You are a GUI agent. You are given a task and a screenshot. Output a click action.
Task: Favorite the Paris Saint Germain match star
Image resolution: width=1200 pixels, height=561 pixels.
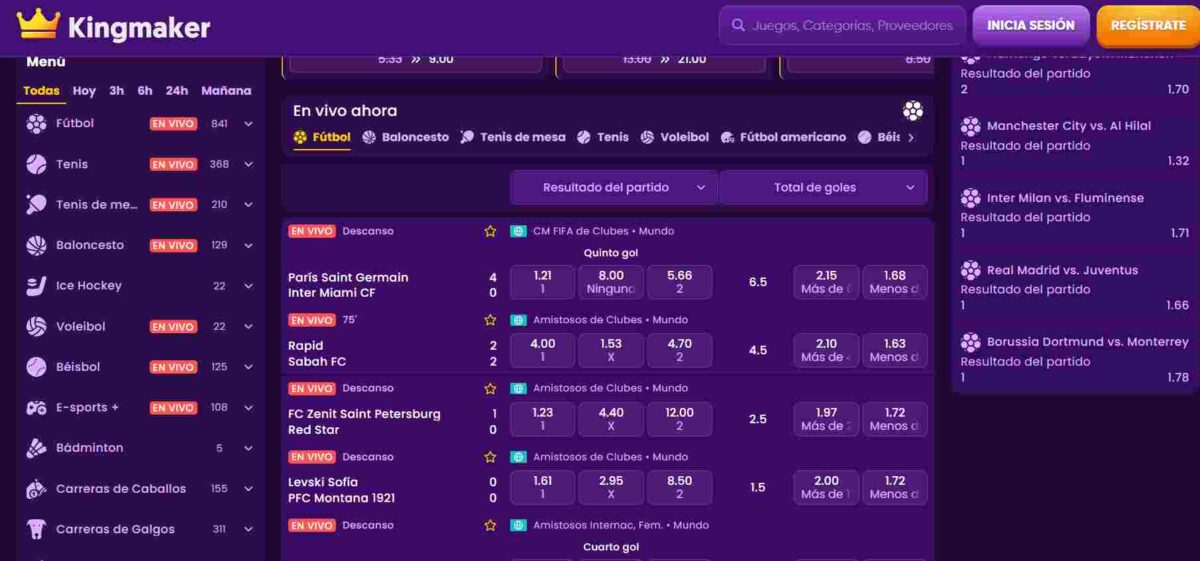[490, 231]
